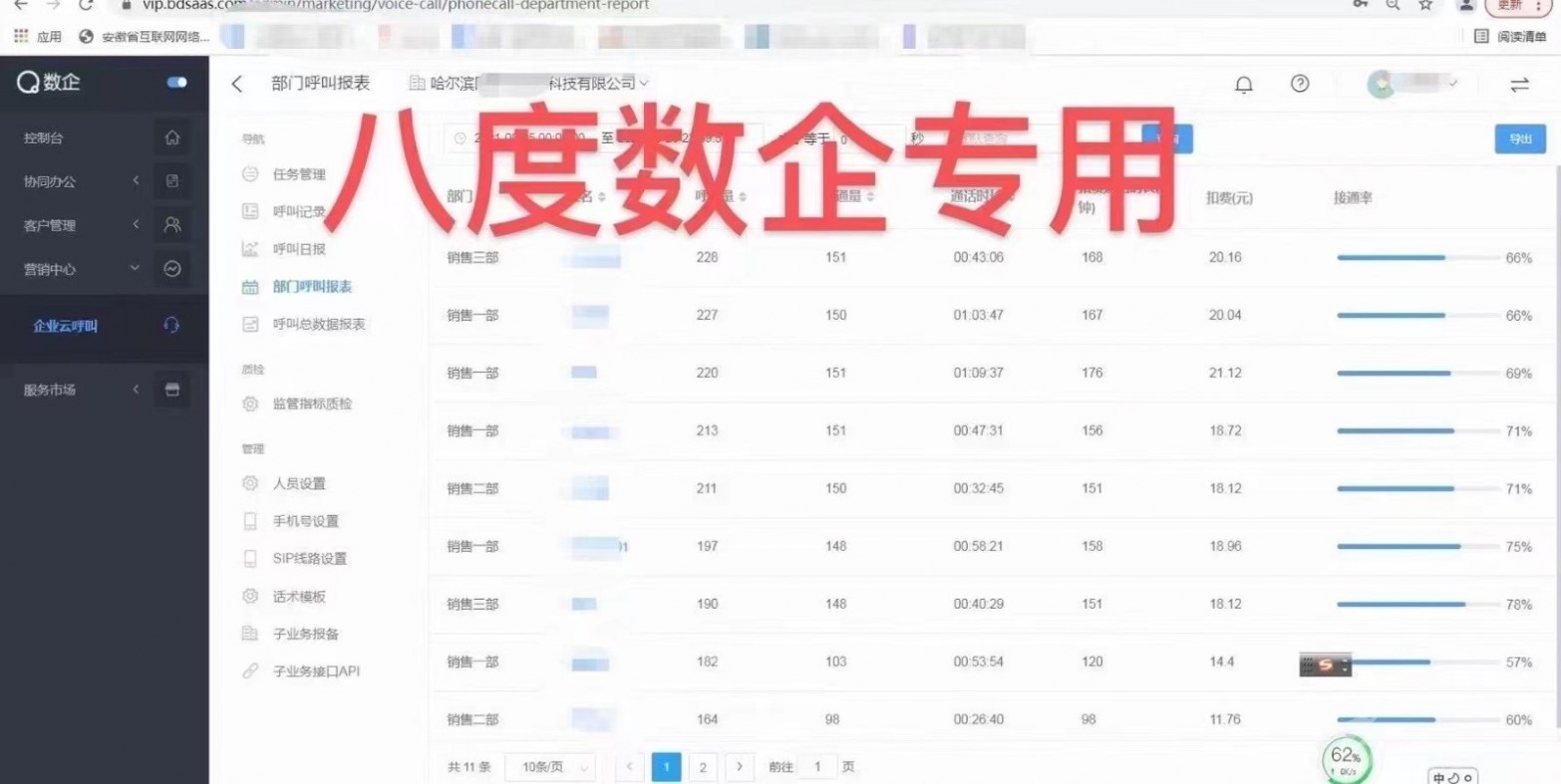This screenshot has width=1561, height=784.
Task: Toggle the switch beside the 数企 logo
Action: pyautogui.click(x=177, y=83)
